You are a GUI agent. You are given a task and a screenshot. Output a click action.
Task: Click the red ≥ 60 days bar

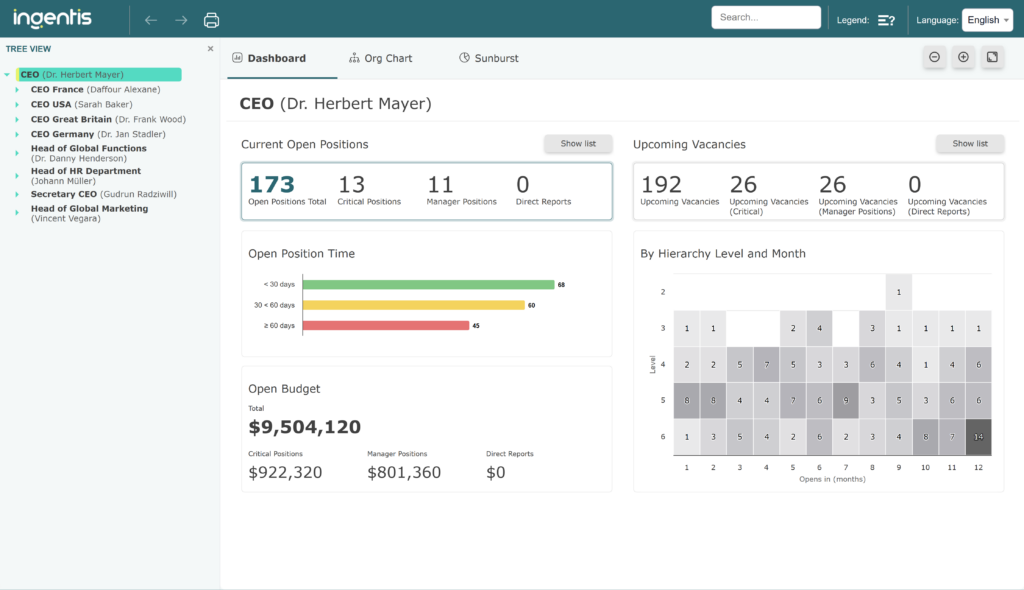(x=386, y=325)
